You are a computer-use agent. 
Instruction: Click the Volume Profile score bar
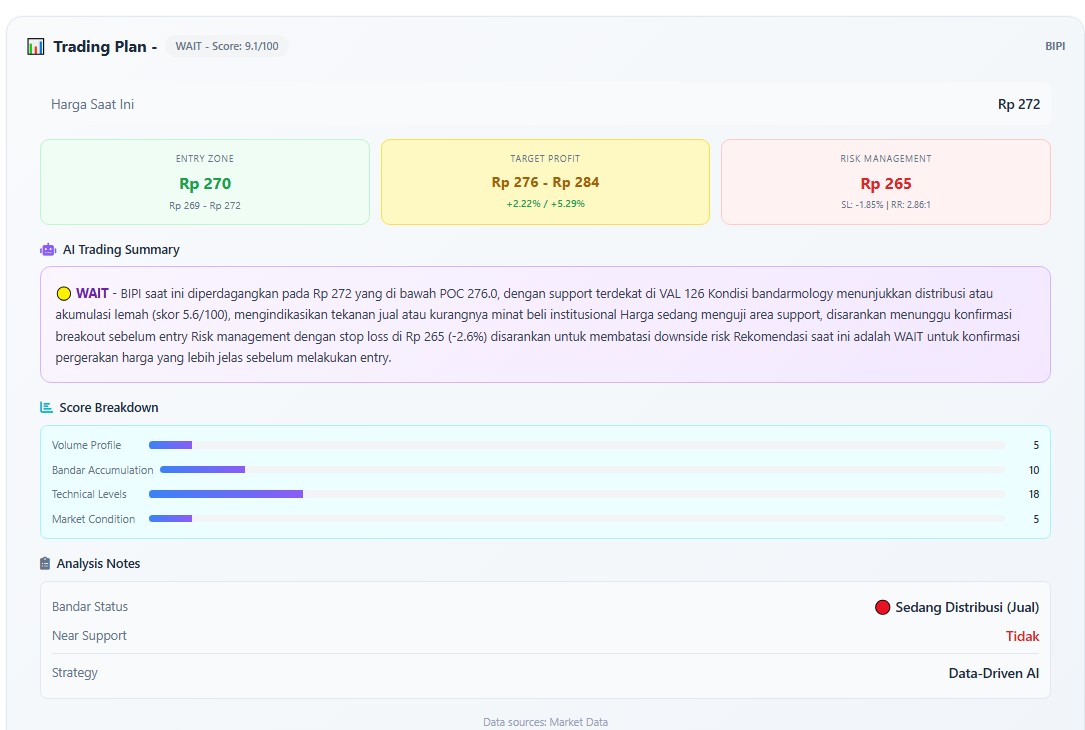(576, 445)
